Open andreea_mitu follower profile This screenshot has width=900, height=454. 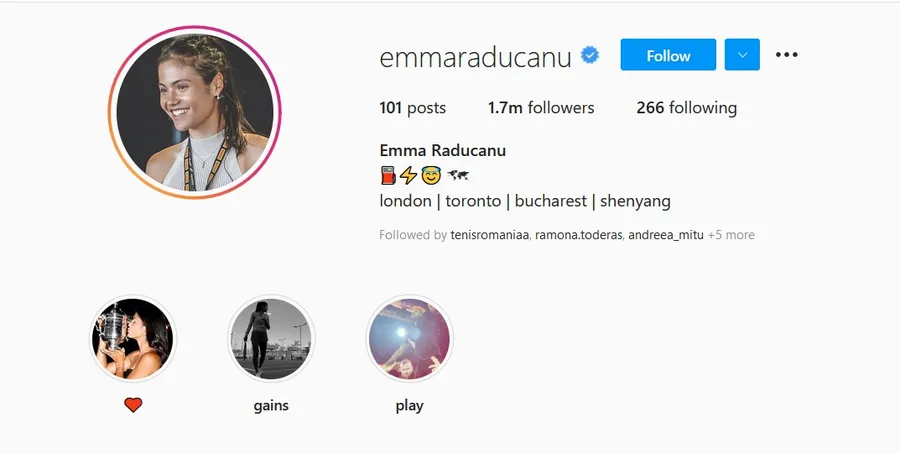tap(666, 235)
